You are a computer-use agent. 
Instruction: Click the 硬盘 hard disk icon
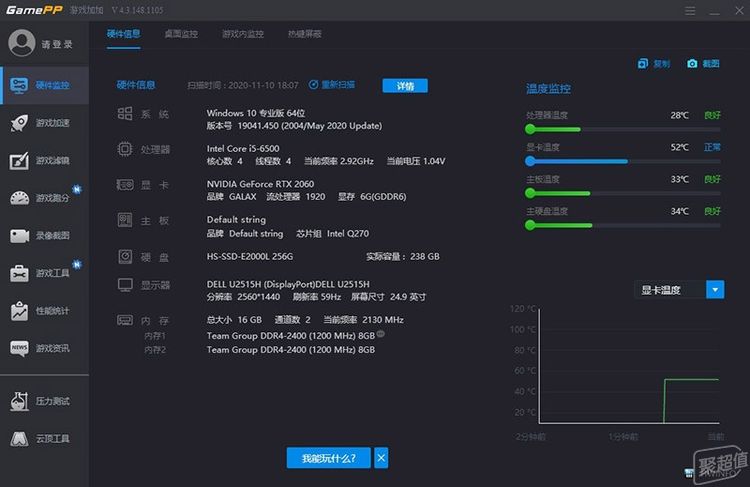[125, 257]
